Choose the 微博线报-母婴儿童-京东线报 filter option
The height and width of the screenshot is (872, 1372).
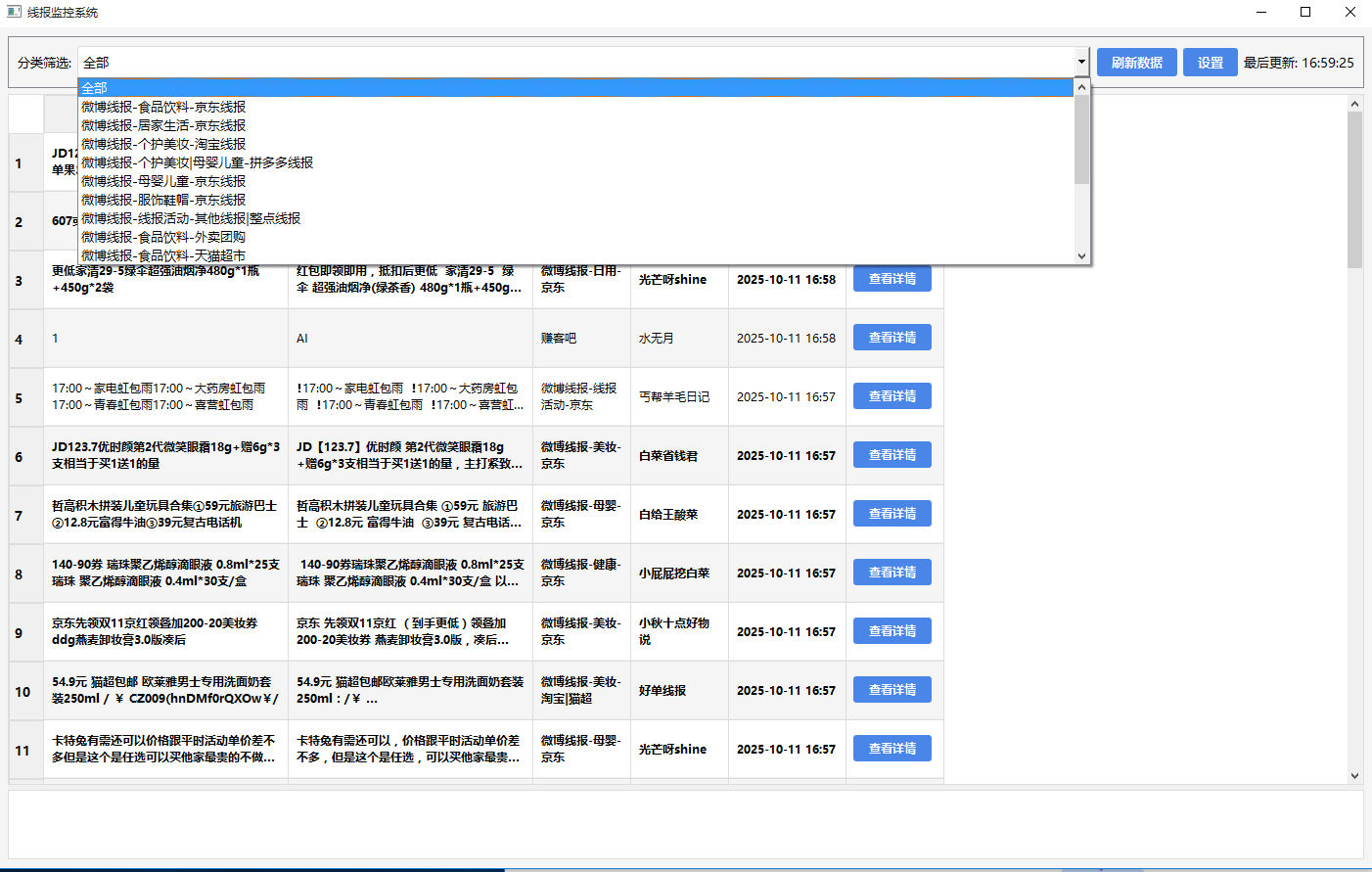pos(163,181)
